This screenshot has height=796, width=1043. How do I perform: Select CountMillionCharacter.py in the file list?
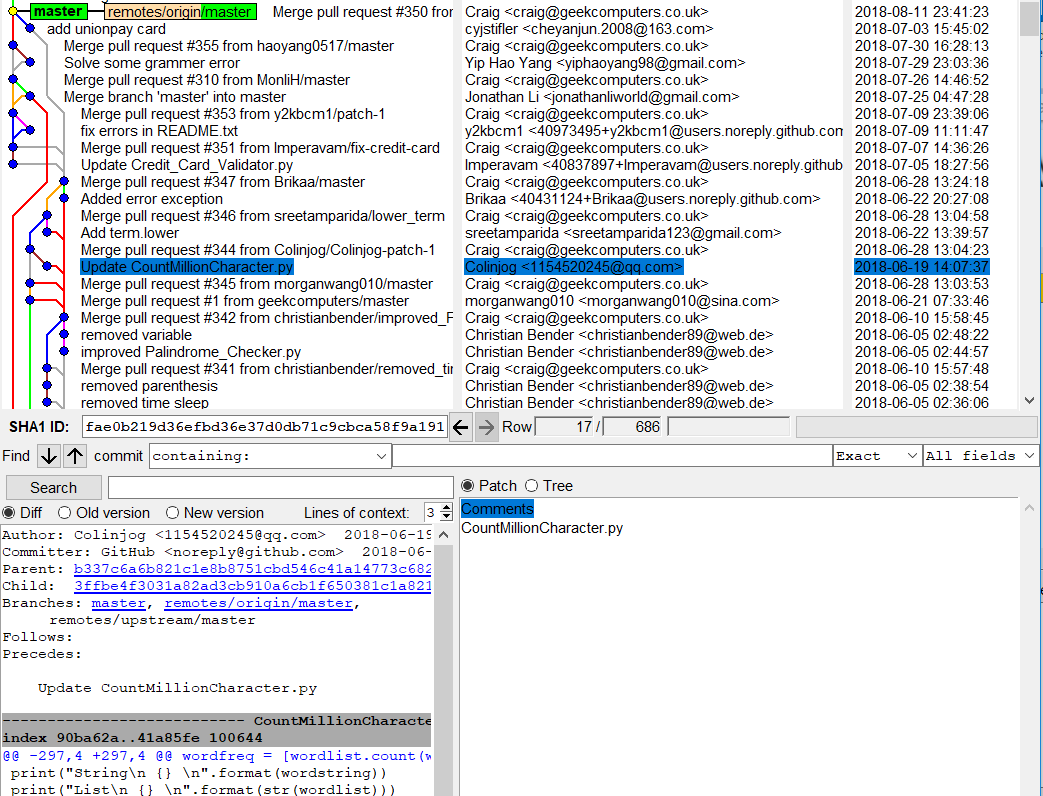[x=541, y=528]
